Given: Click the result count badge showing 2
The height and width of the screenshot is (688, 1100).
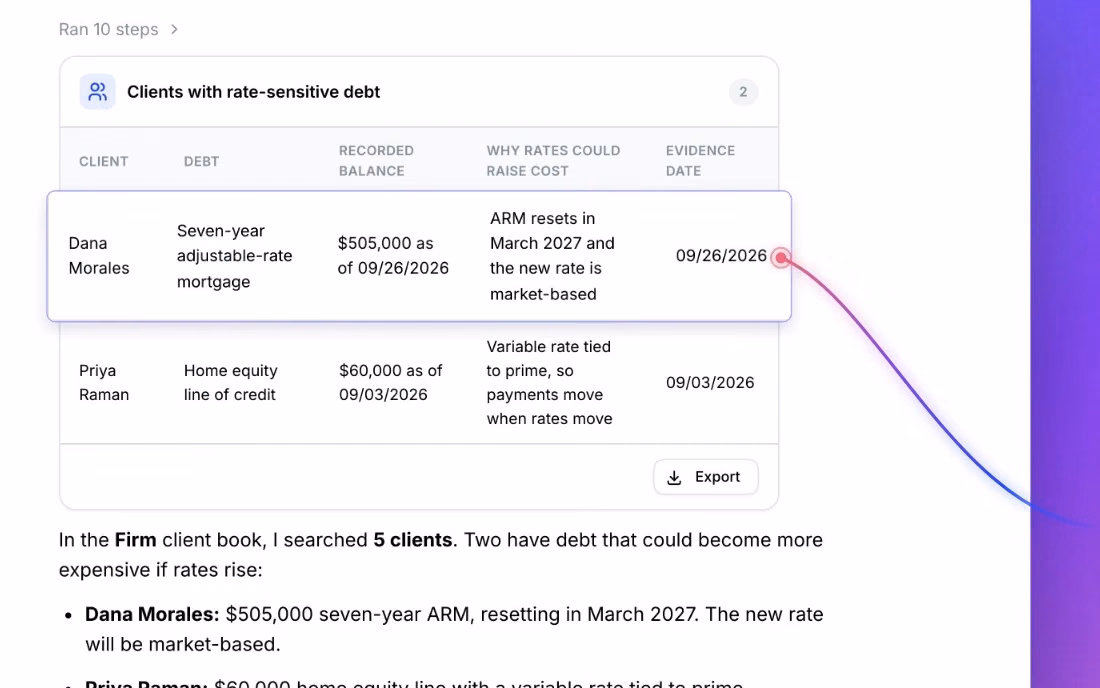Looking at the screenshot, I should 743,92.
